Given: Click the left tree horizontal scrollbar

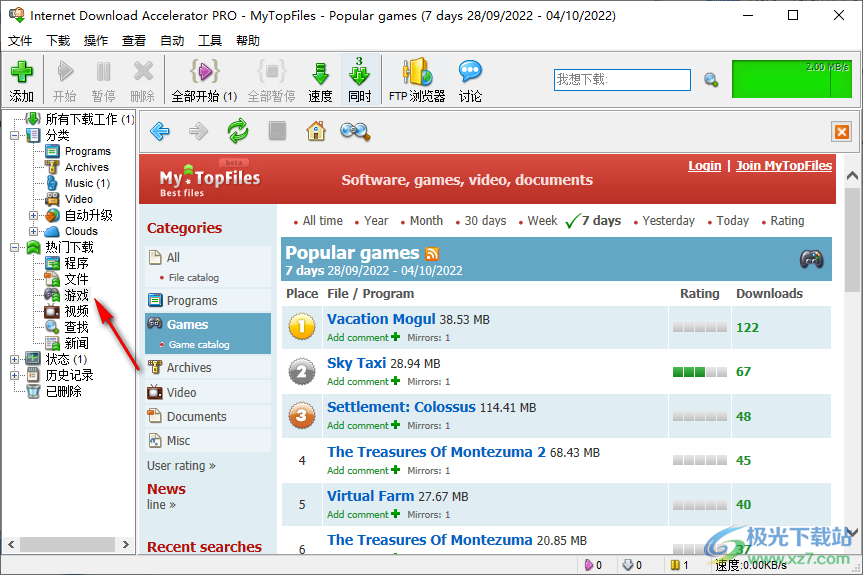Looking at the screenshot, I should (68, 545).
